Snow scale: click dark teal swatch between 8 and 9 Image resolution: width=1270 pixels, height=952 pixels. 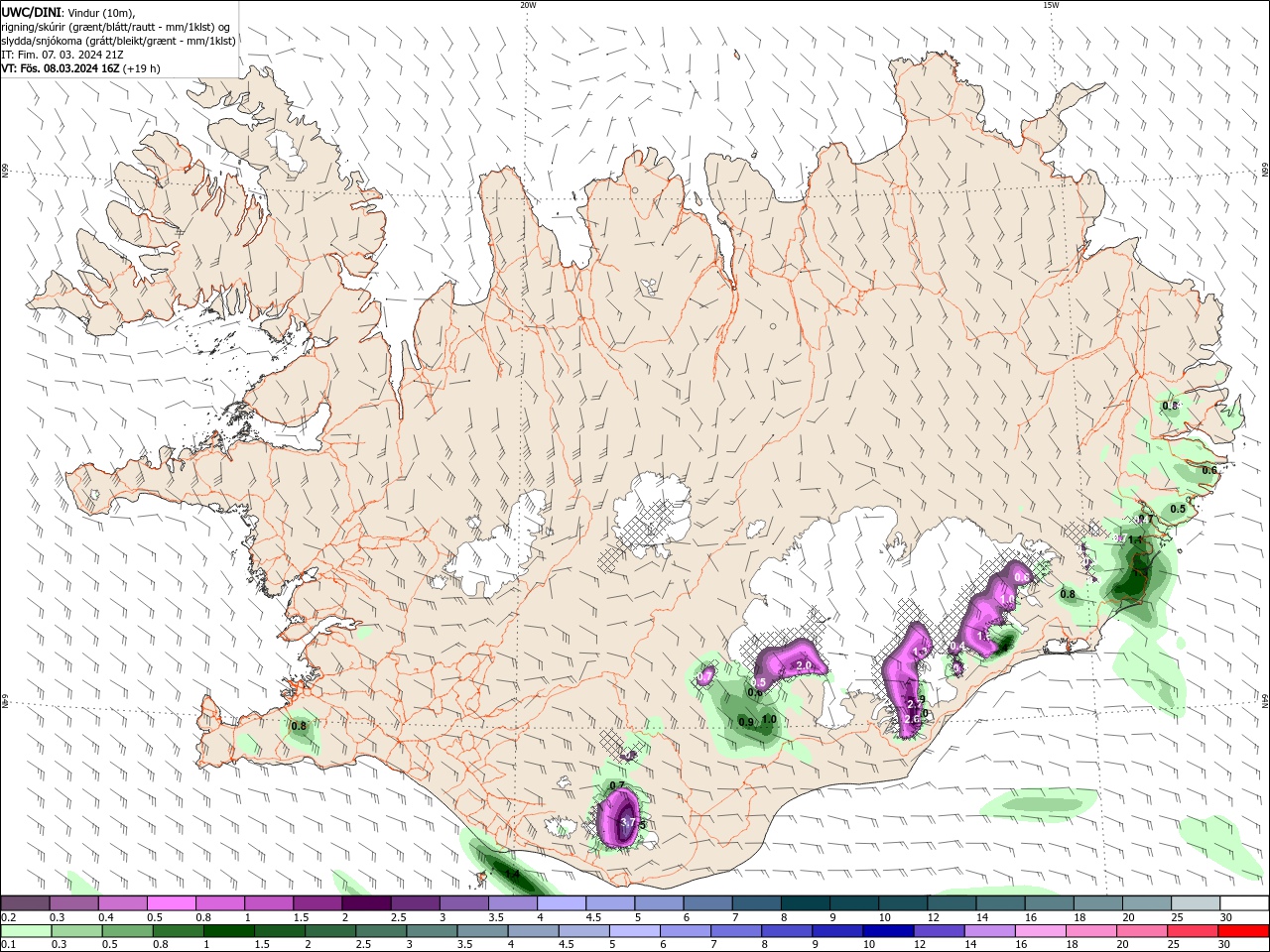805,902
